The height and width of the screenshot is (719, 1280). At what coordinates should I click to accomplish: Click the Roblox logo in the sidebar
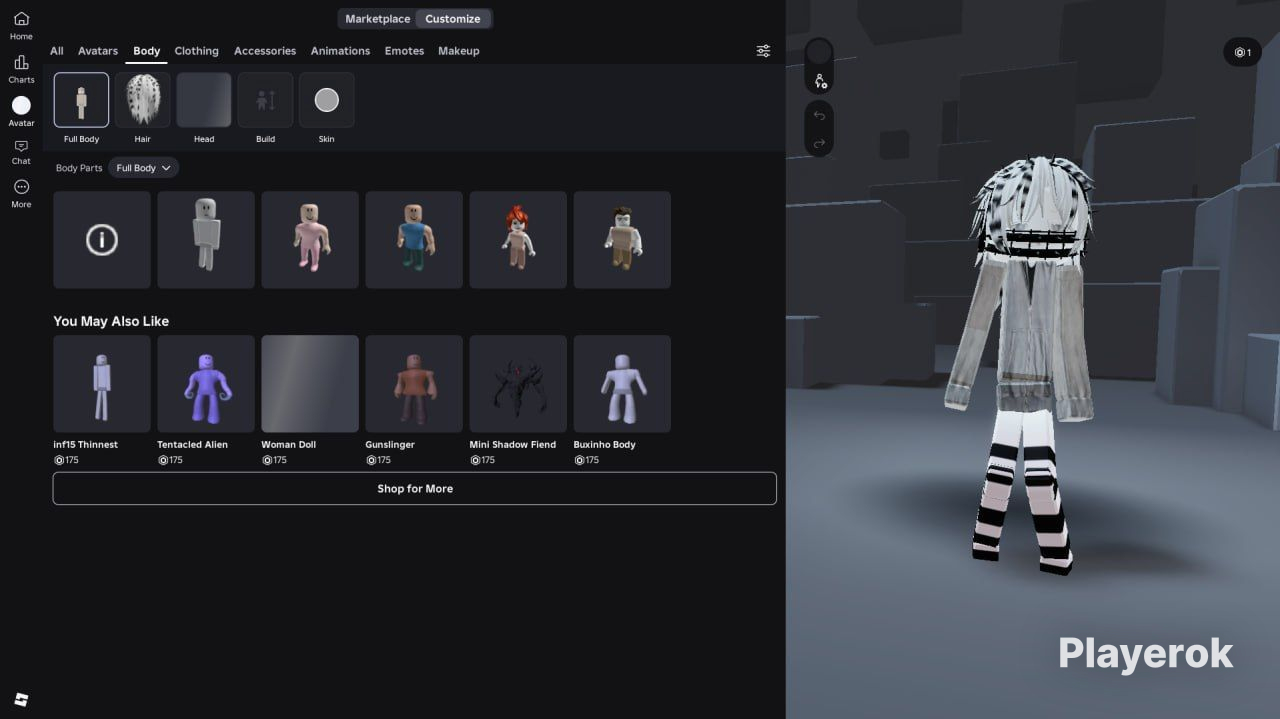[x=21, y=699]
